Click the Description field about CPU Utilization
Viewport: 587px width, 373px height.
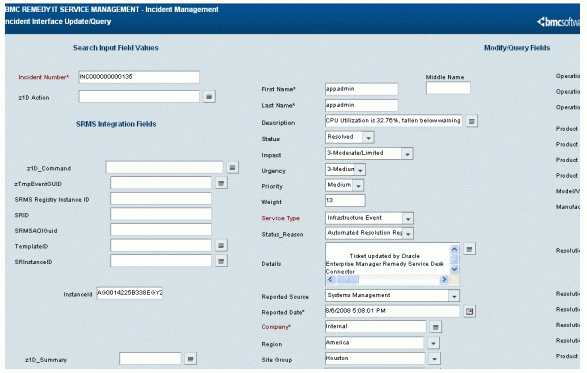(x=394, y=121)
